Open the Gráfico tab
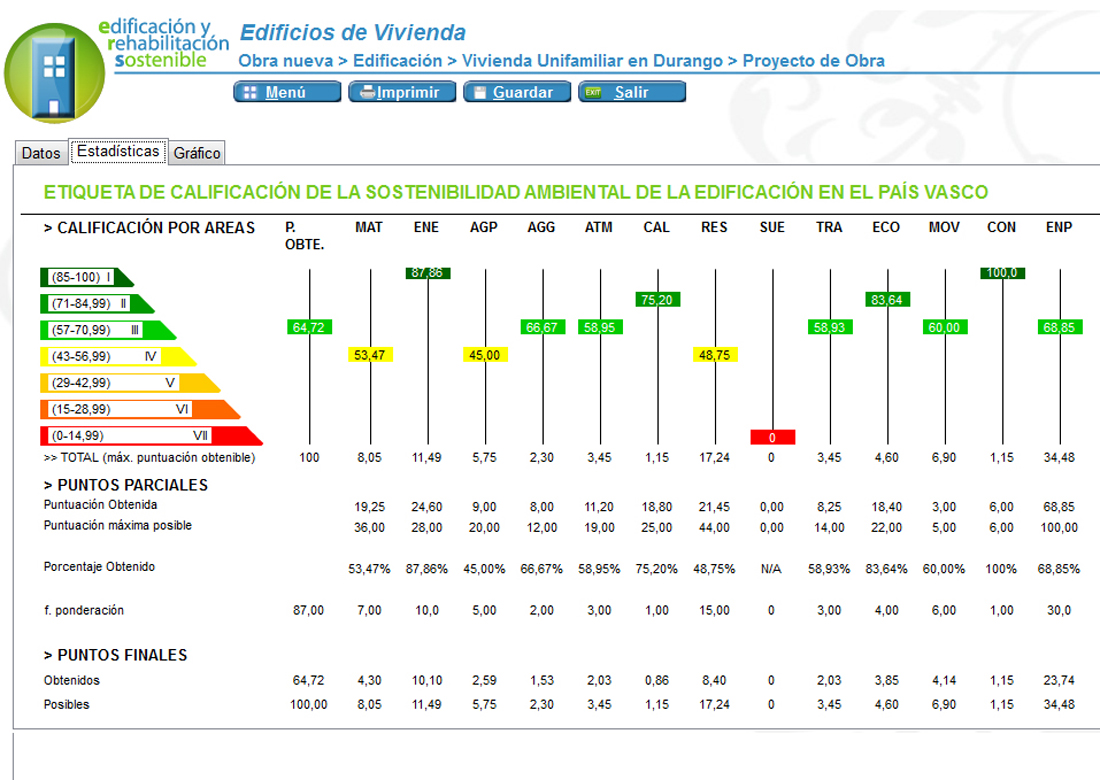This screenshot has height=780, width=1100. 197,153
